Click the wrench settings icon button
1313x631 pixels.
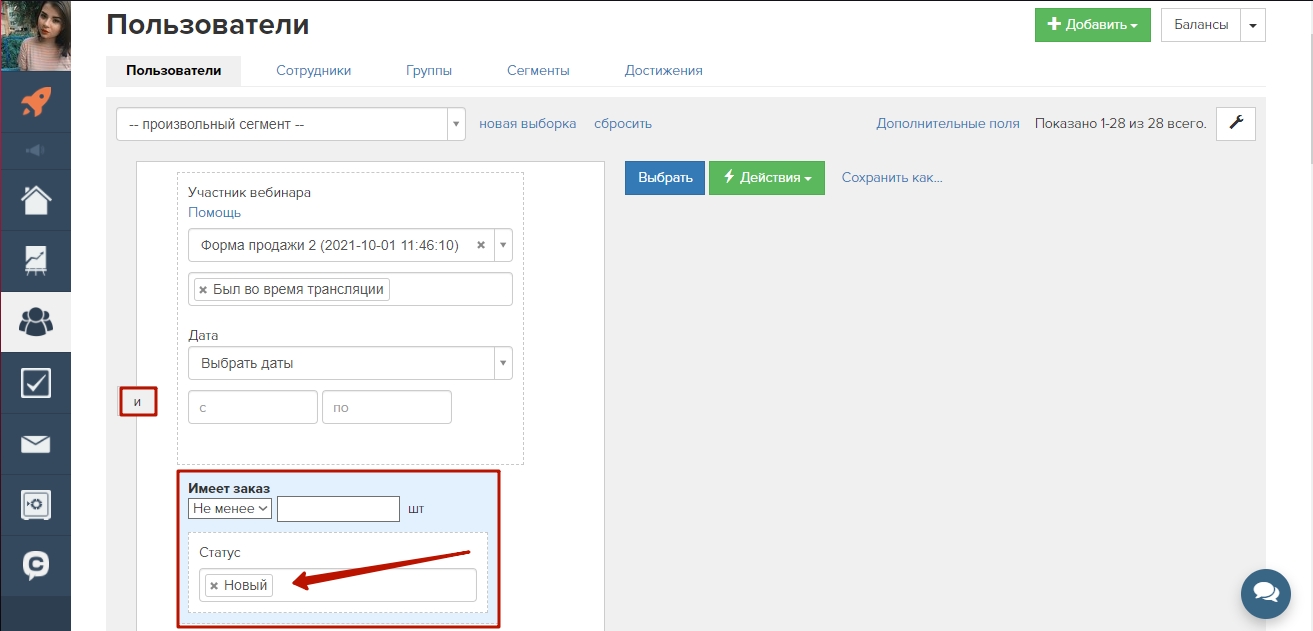point(1235,123)
